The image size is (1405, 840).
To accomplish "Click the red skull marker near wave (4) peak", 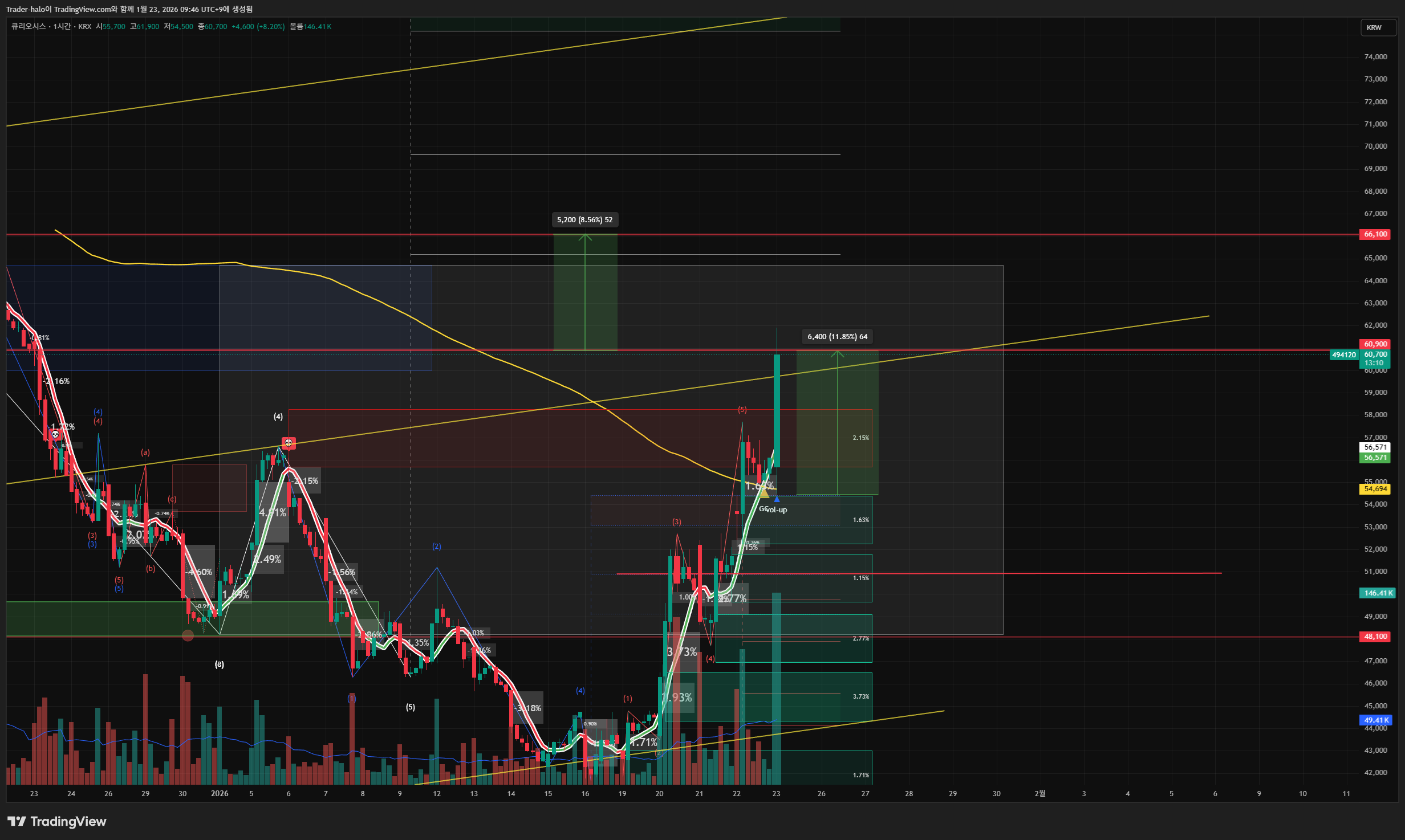I will coord(289,443).
